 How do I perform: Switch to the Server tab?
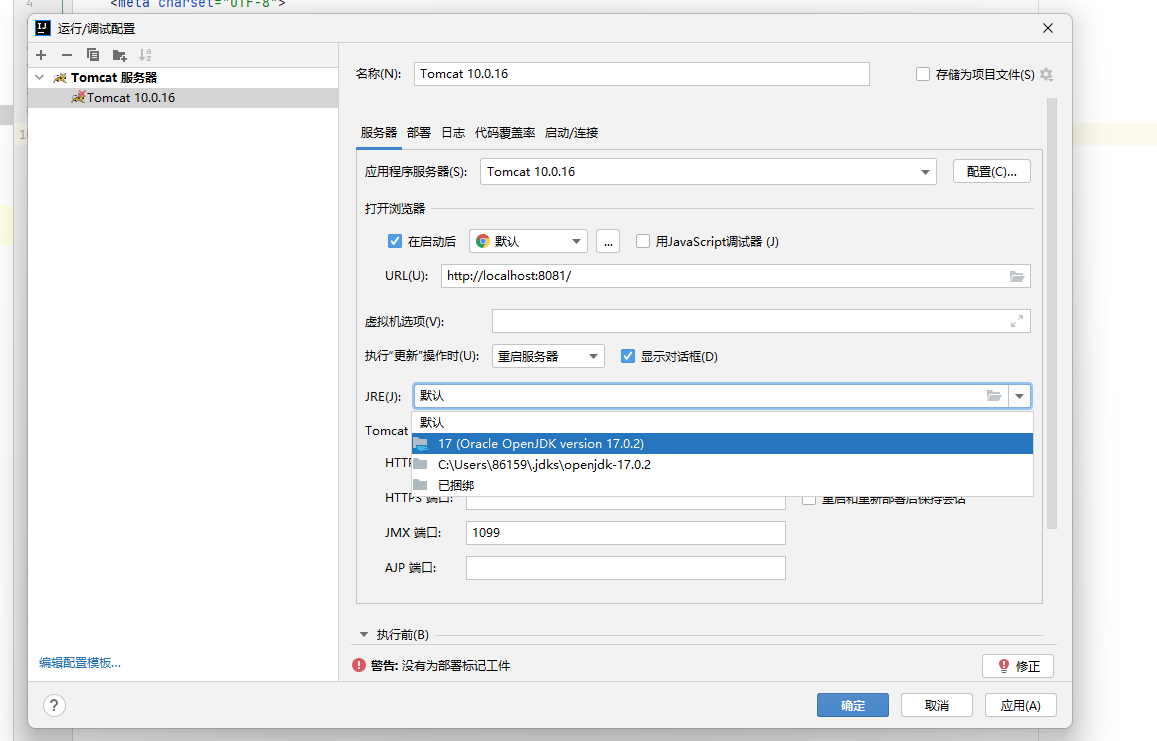[x=379, y=133]
